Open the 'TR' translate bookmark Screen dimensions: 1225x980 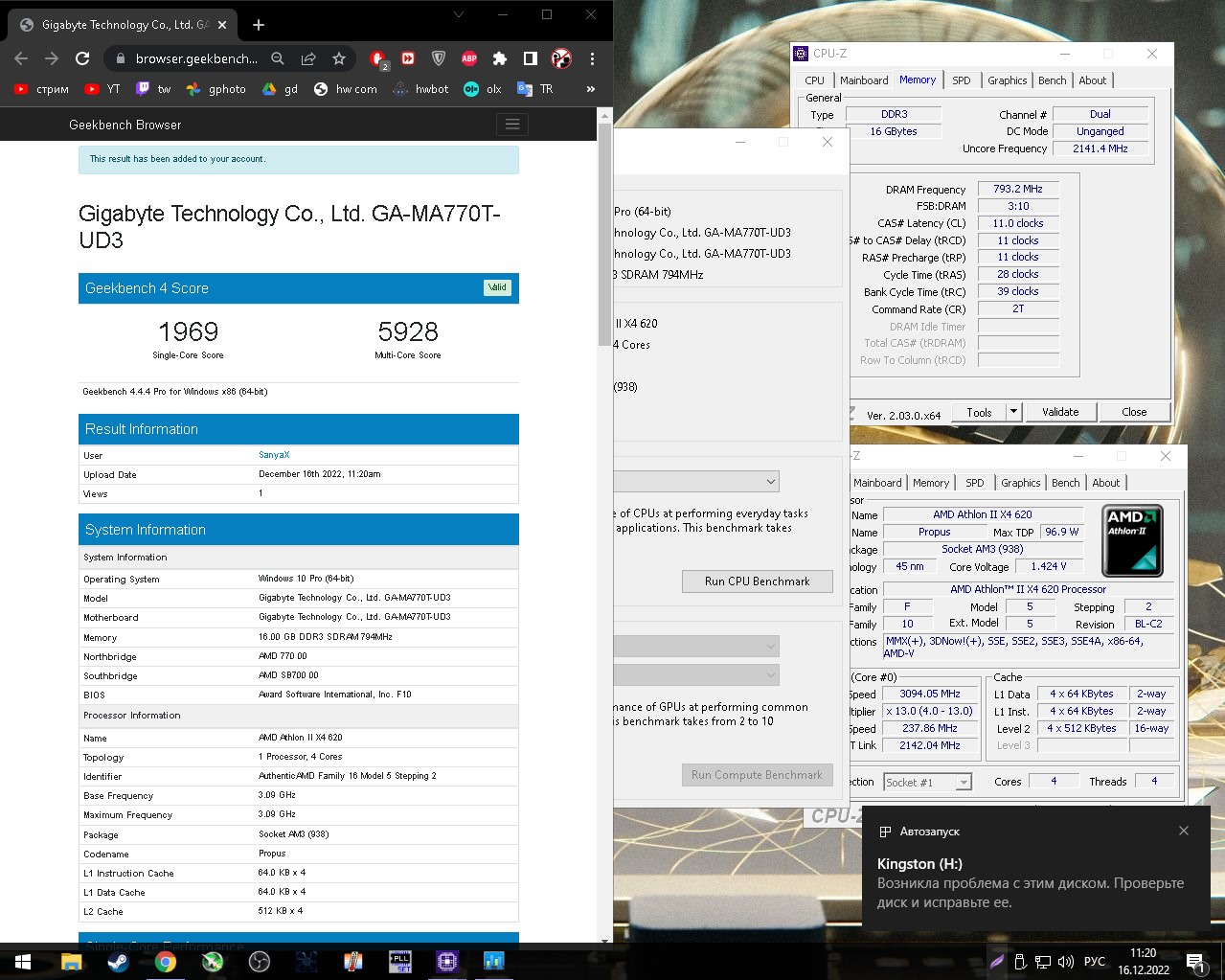pos(535,89)
